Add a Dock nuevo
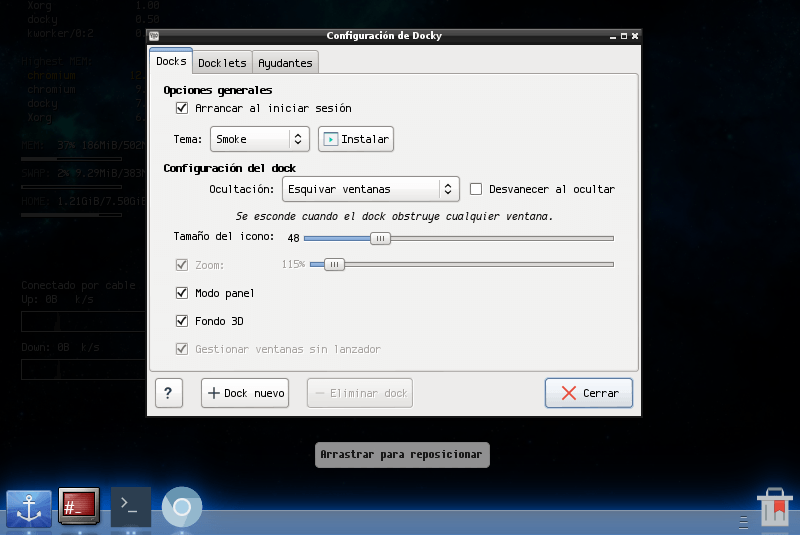The width and height of the screenshot is (800, 535). 245,393
